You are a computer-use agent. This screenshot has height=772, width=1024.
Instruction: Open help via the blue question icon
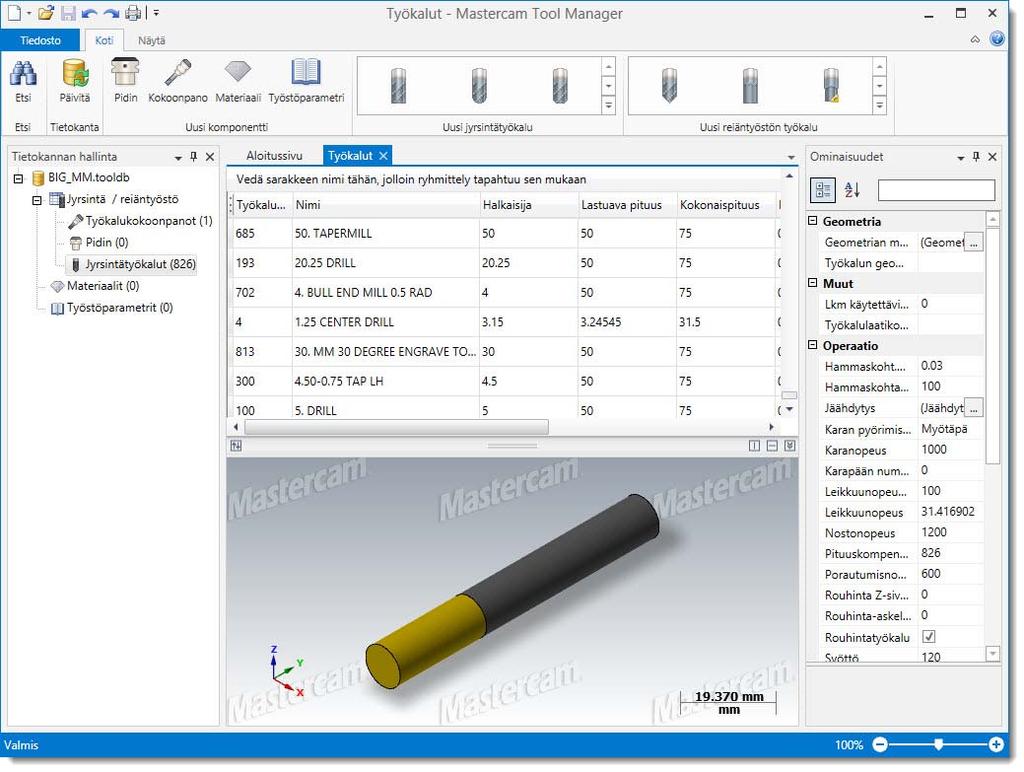click(x=997, y=39)
